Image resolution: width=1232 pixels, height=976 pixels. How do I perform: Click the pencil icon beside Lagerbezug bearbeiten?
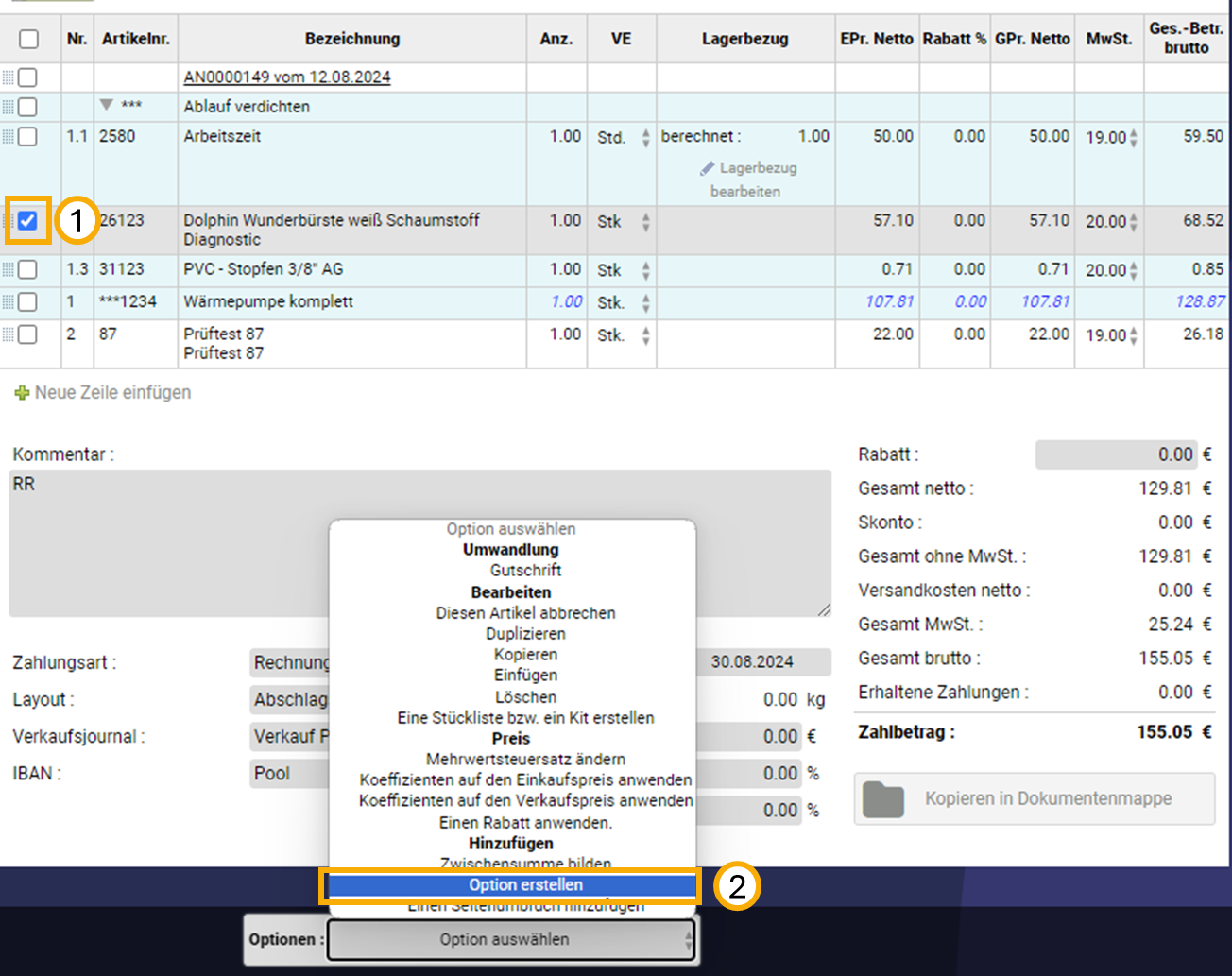point(707,168)
